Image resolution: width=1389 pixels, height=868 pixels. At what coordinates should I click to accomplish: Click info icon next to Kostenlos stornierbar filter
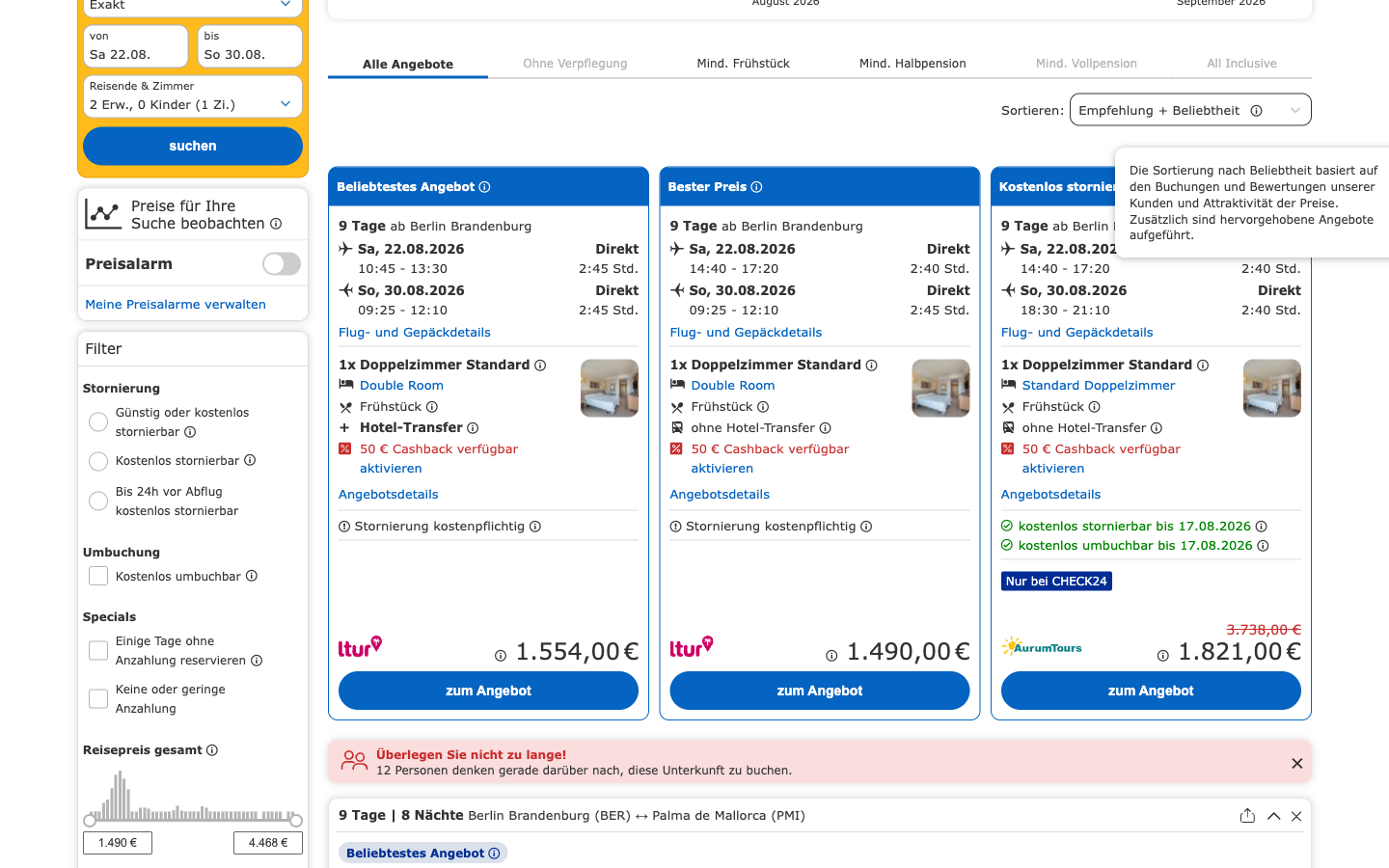pos(250,460)
